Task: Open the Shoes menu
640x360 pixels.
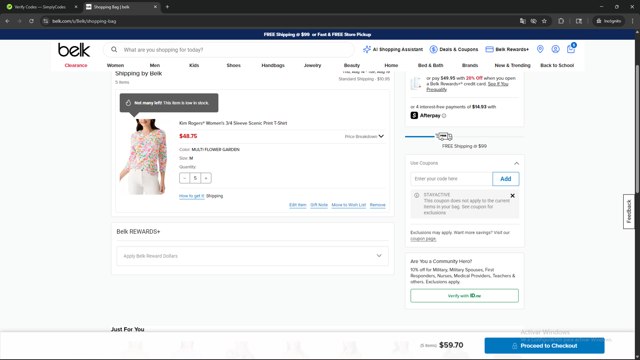Action: pos(233,65)
